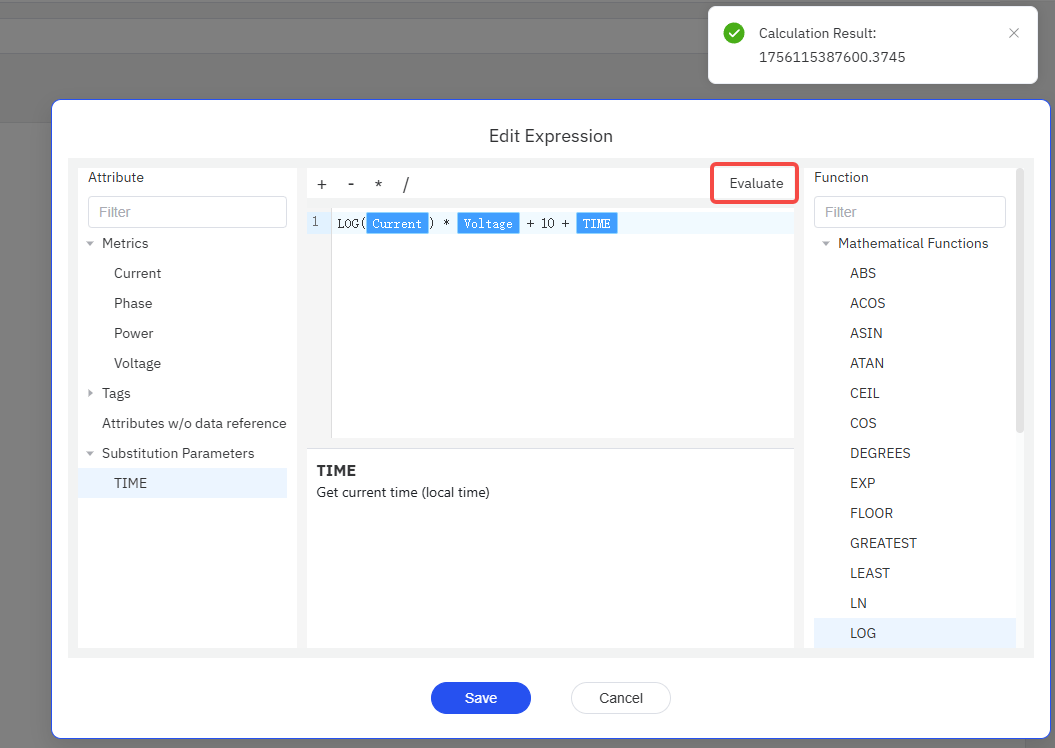Collapse the Substitution Parameters group
Image resolution: width=1055 pixels, height=748 pixels.
(90, 453)
